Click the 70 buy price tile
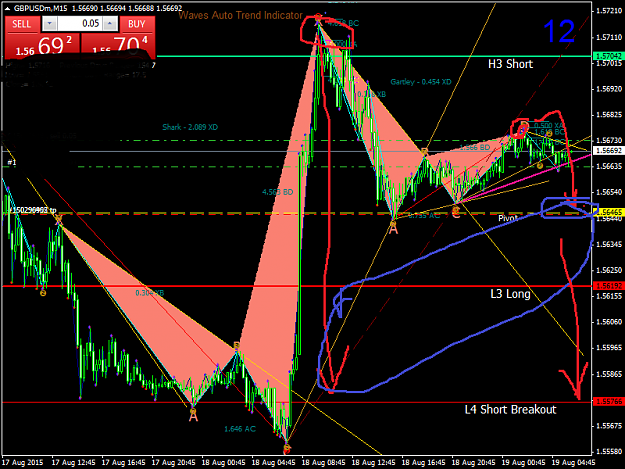 pos(118,45)
